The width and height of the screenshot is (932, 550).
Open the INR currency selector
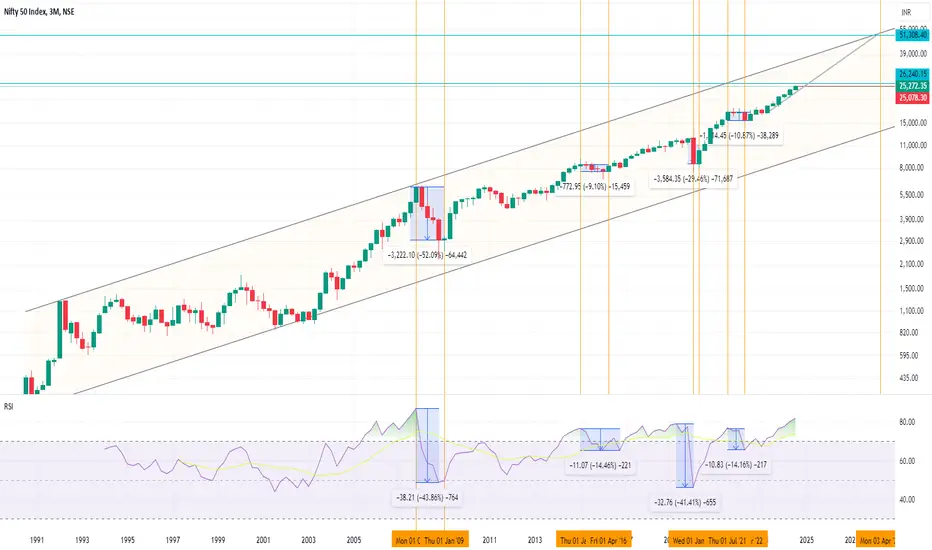point(906,12)
